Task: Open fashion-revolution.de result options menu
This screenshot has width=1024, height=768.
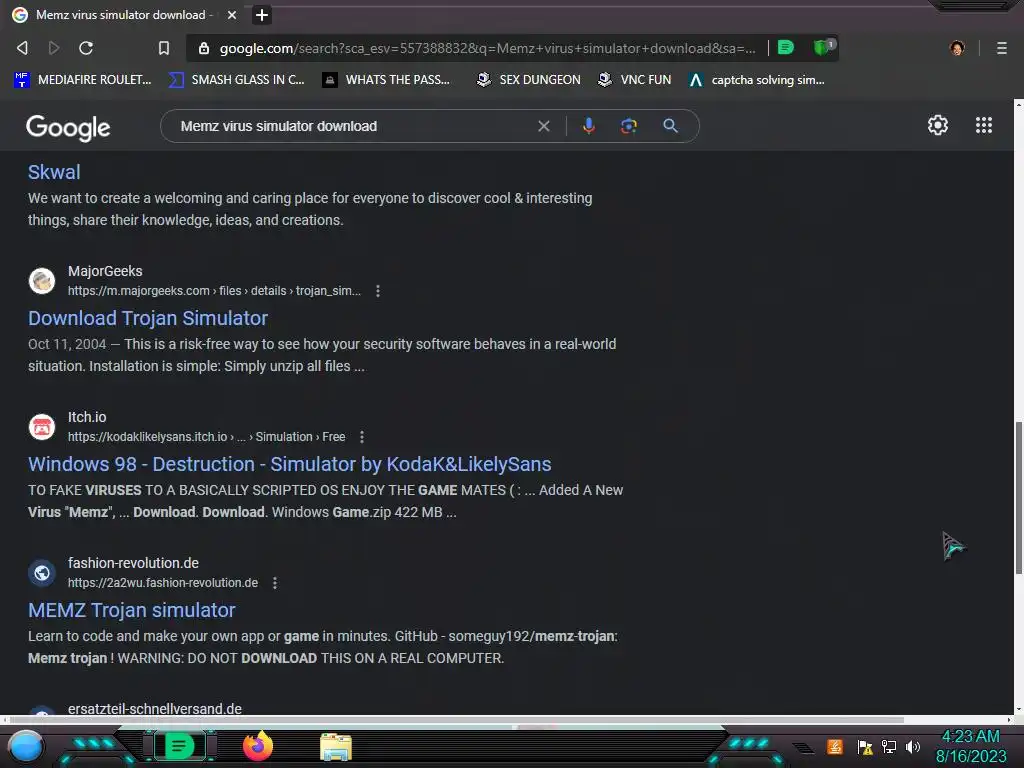Action: pos(275,583)
